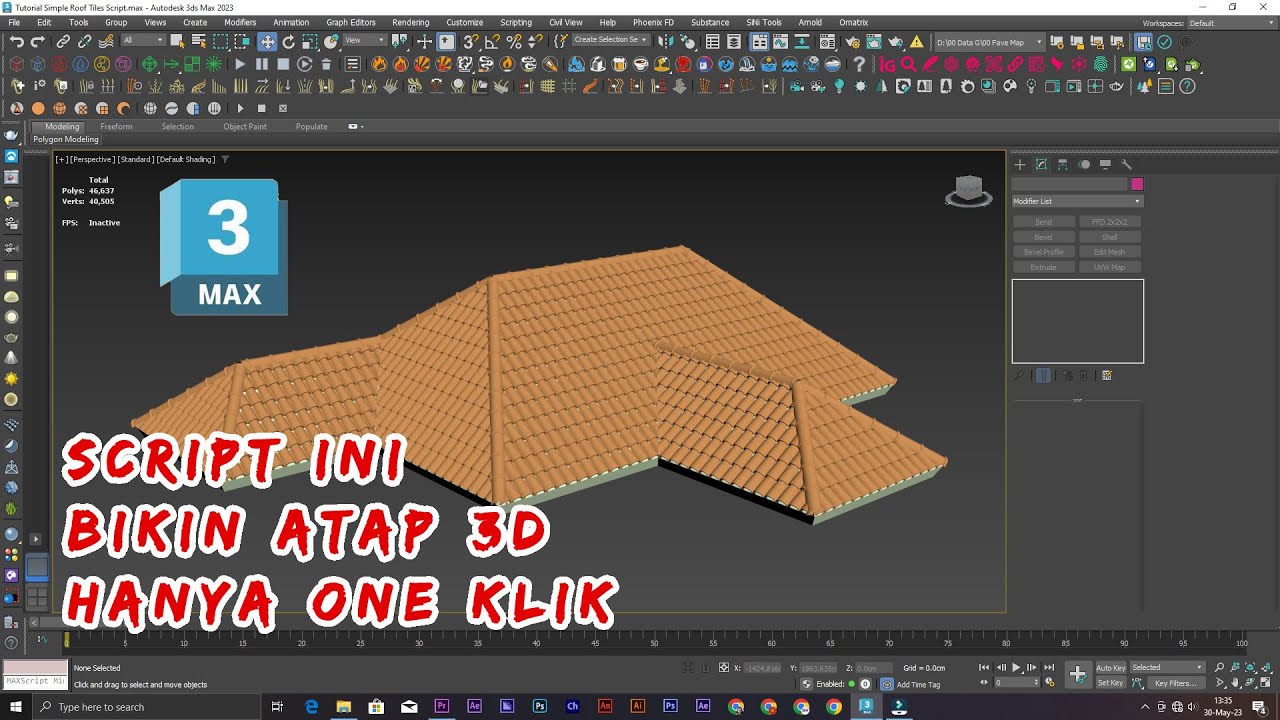Click the MAXScript mini listener field
Viewport: 1280px width, 720px height.
coord(35,681)
